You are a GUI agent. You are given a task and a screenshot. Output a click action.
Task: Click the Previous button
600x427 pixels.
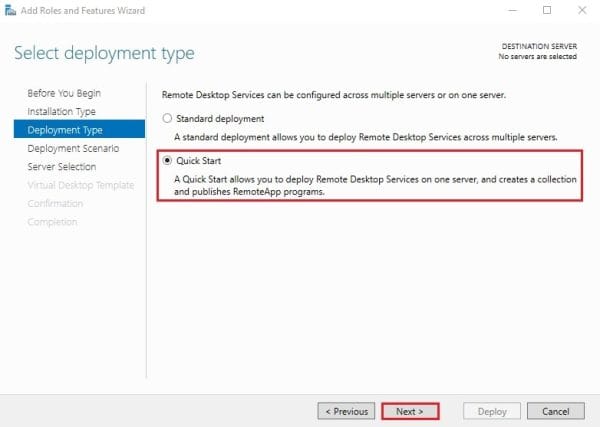(x=346, y=410)
